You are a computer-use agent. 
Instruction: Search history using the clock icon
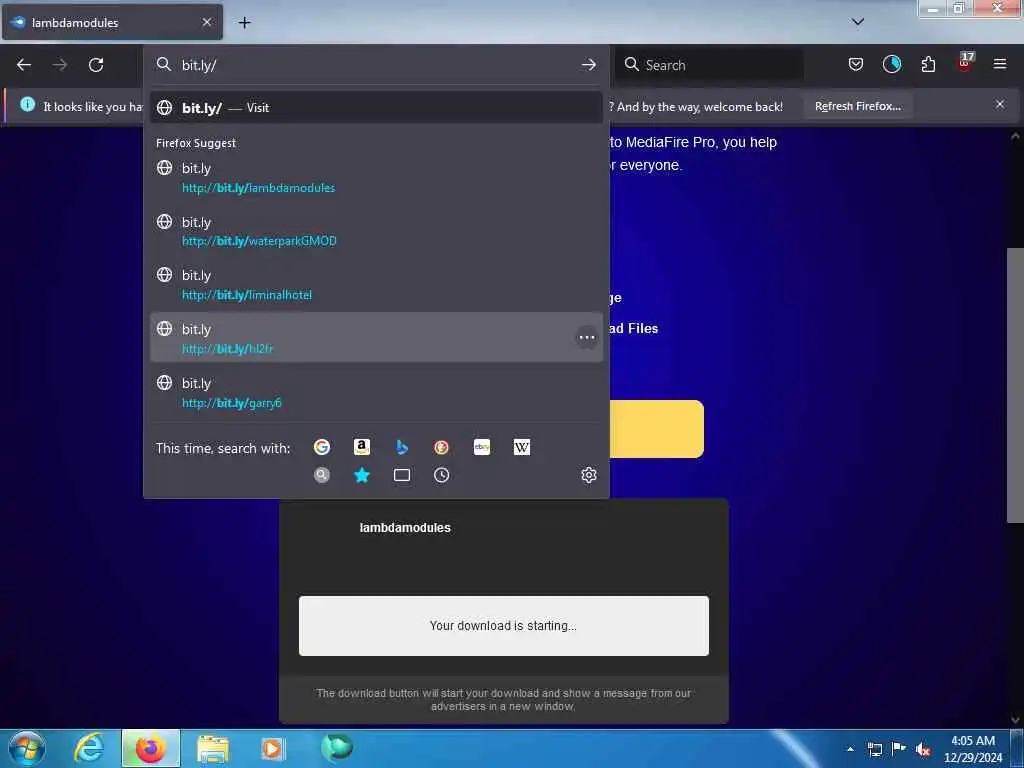(x=441, y=475)
